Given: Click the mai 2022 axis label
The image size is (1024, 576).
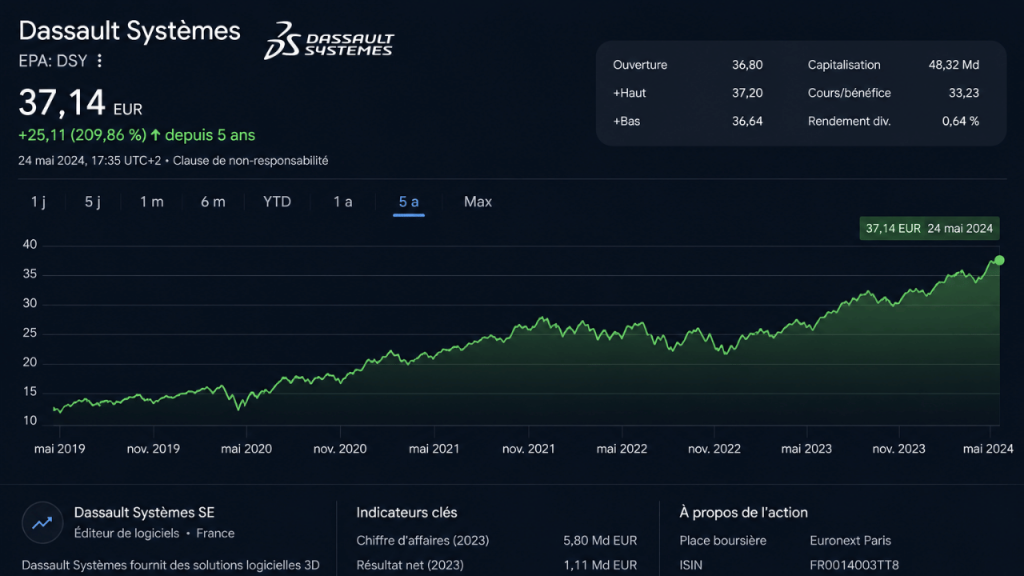Looking at the screenshot, I should (622, 449).
